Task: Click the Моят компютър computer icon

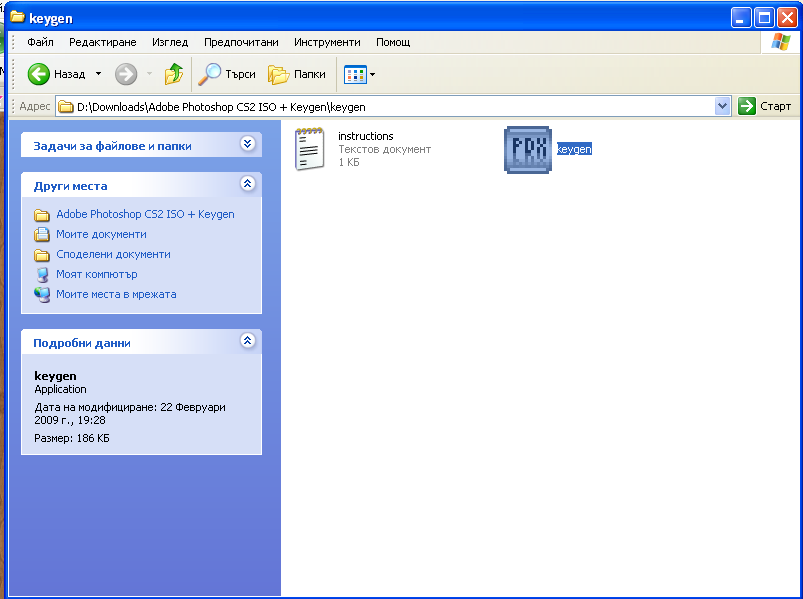Action: coord(43,275)
